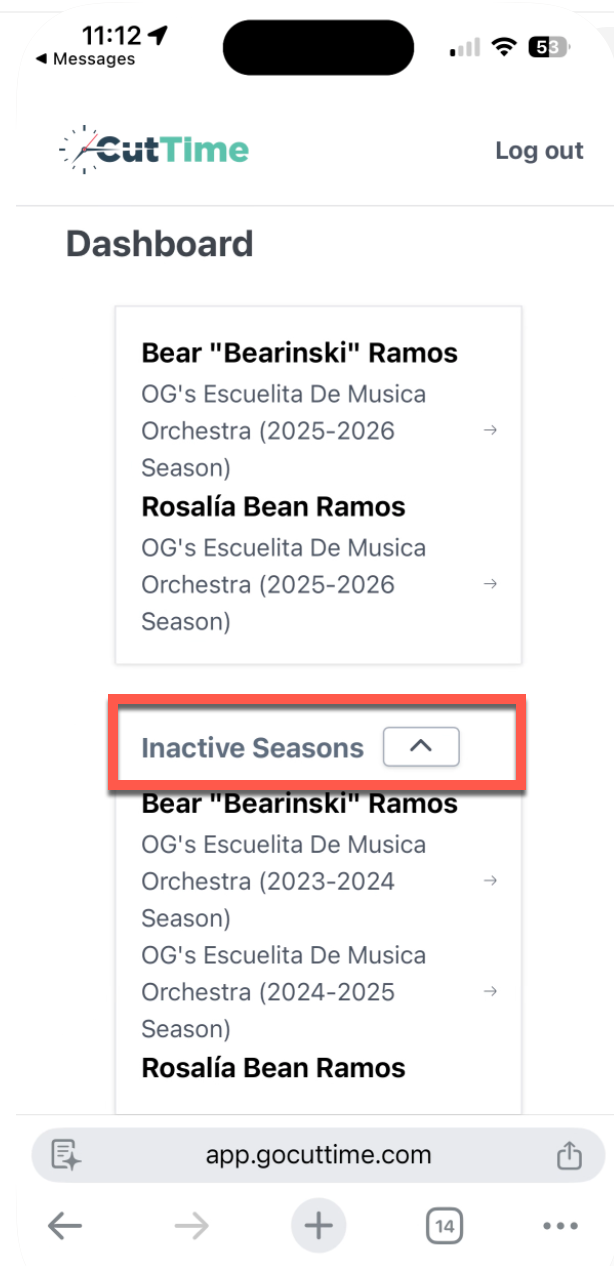Return to Messages via back link
Screen dimensions: 614x1266
[85, 60]
